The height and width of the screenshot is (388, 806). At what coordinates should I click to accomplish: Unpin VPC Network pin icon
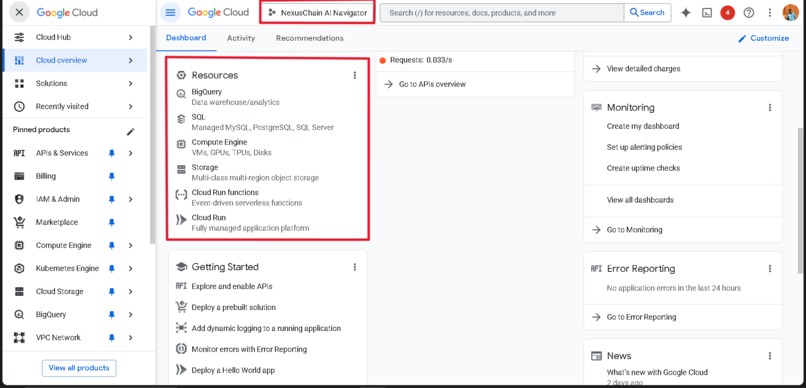[112, 338]
